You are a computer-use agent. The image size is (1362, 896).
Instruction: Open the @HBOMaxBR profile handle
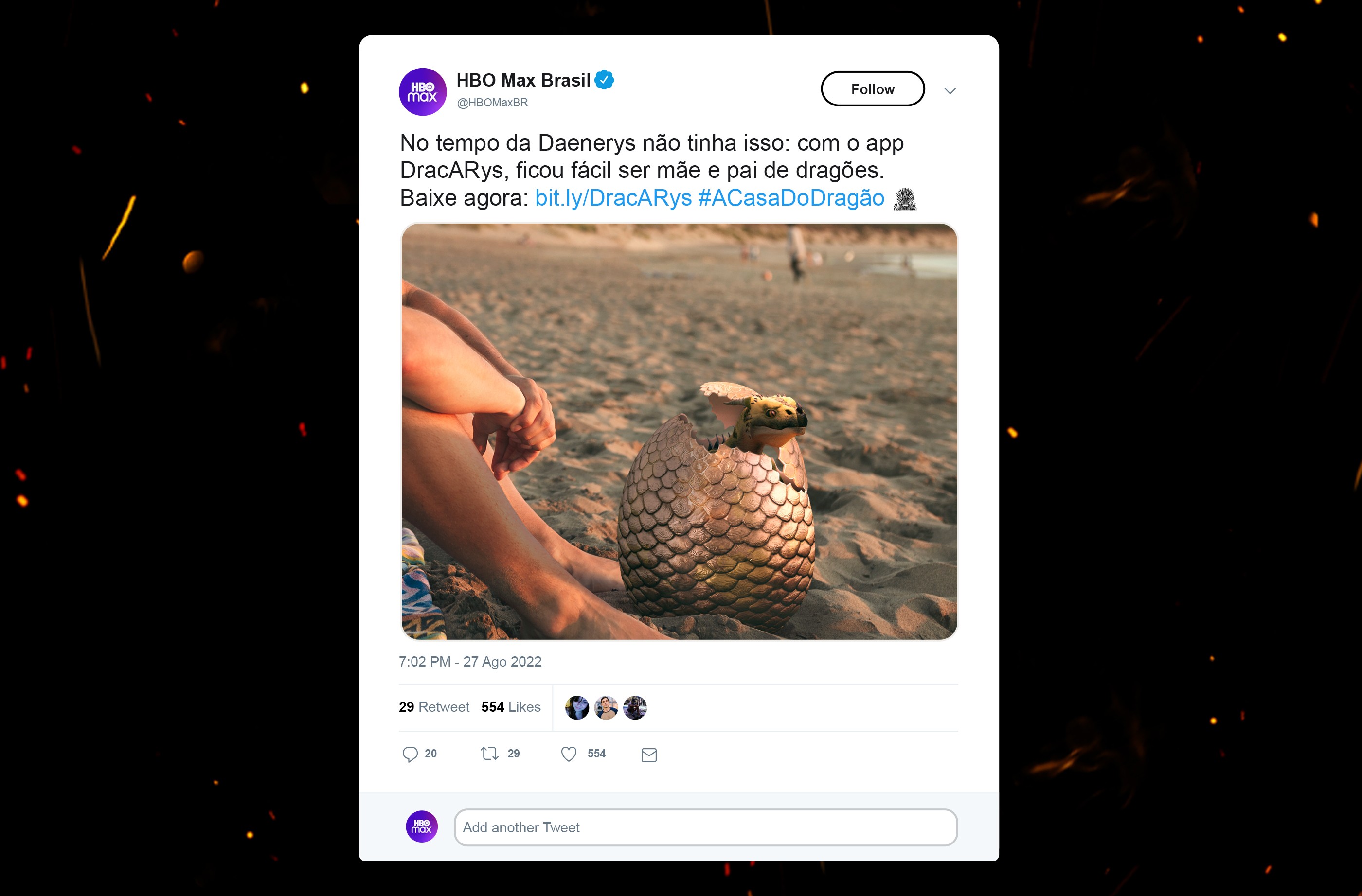tap(492, 103)
